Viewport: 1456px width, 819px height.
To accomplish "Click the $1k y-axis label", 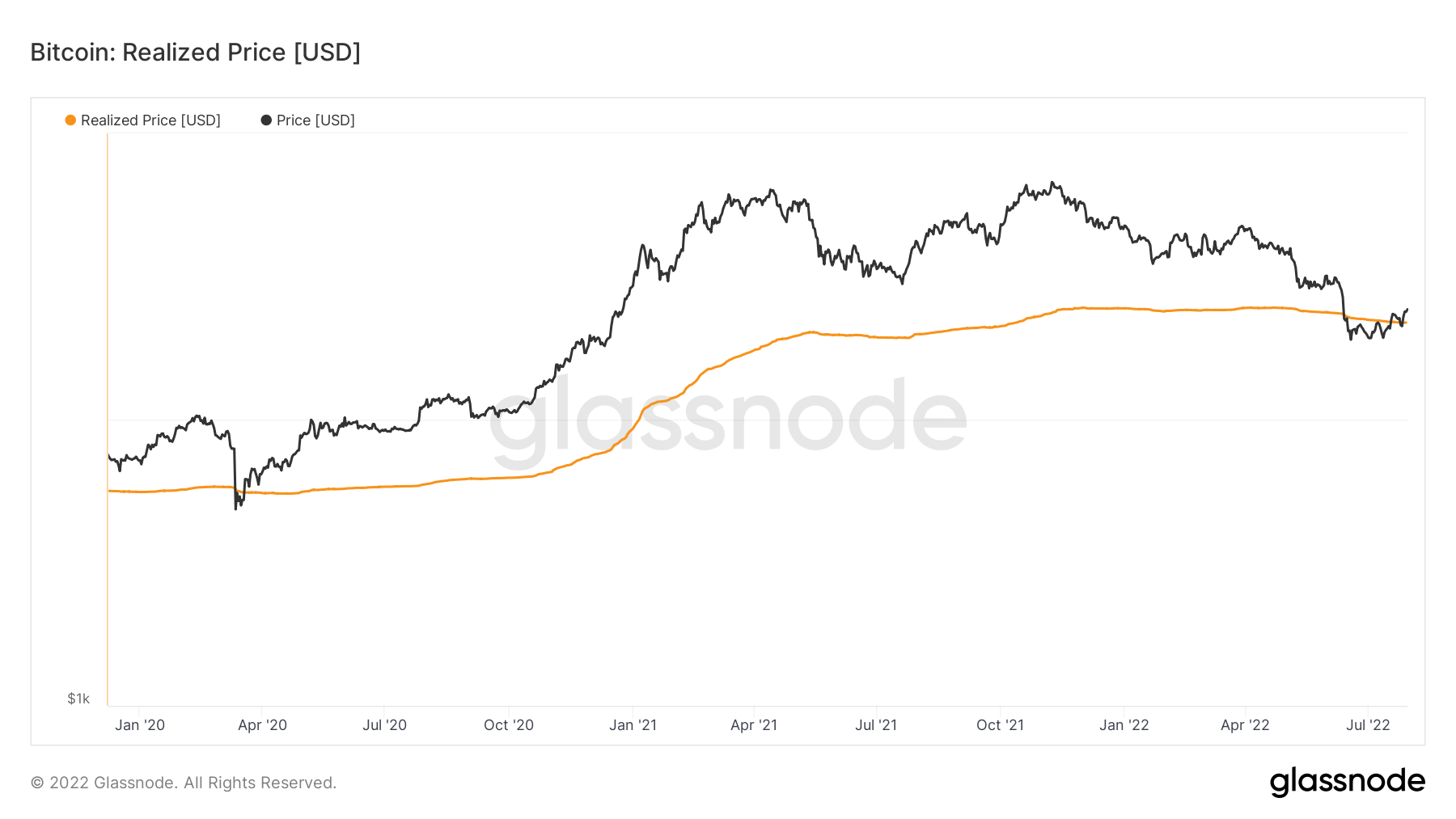I will (78, 699).
